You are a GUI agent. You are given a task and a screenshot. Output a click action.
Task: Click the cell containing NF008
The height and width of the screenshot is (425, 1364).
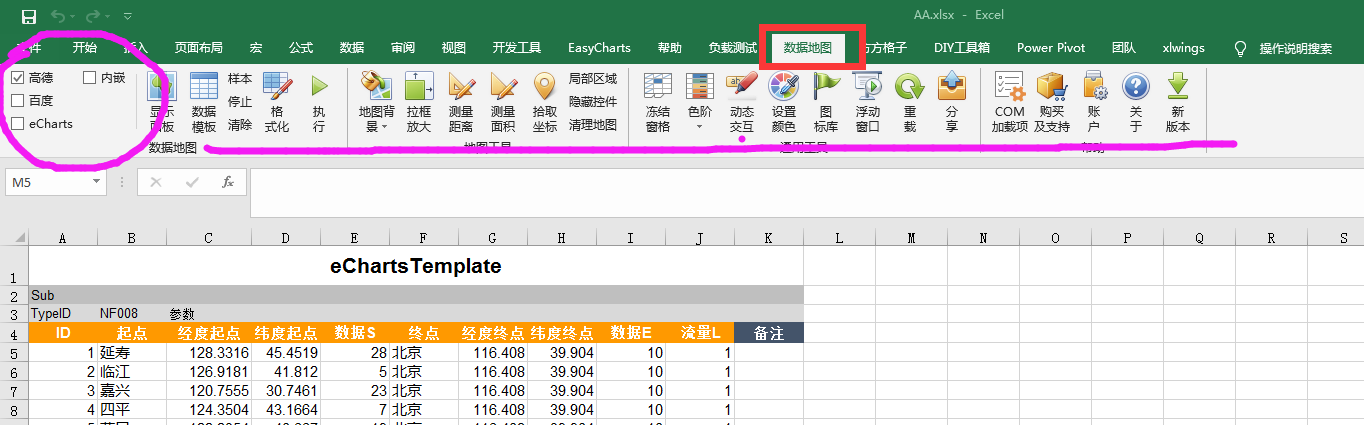point(132,313)
